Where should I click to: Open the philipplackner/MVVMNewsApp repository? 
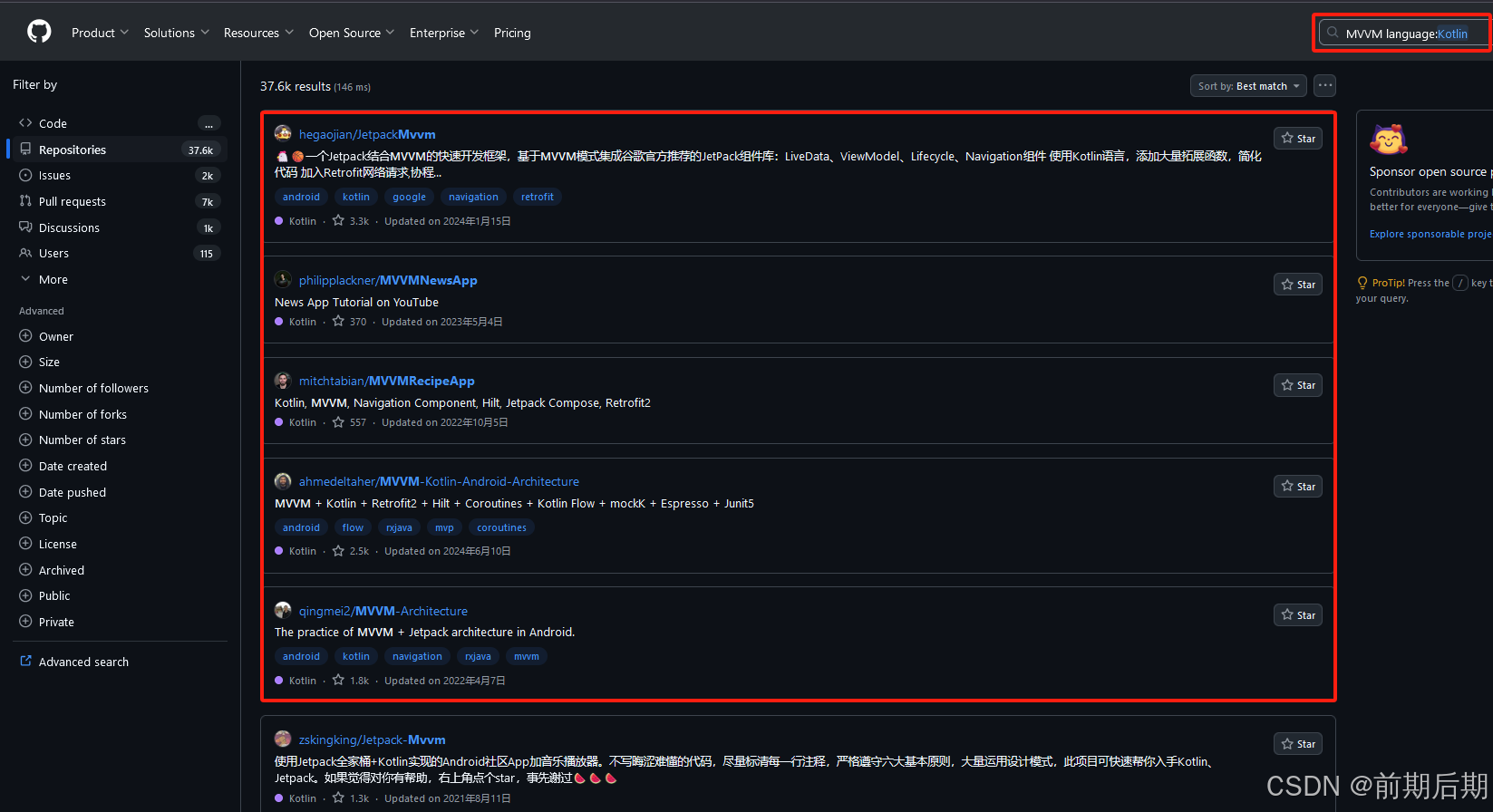(388, 280)
